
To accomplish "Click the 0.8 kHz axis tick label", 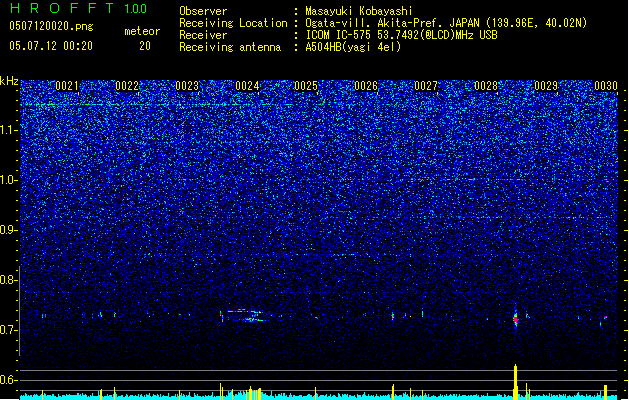I will [8, 280].
